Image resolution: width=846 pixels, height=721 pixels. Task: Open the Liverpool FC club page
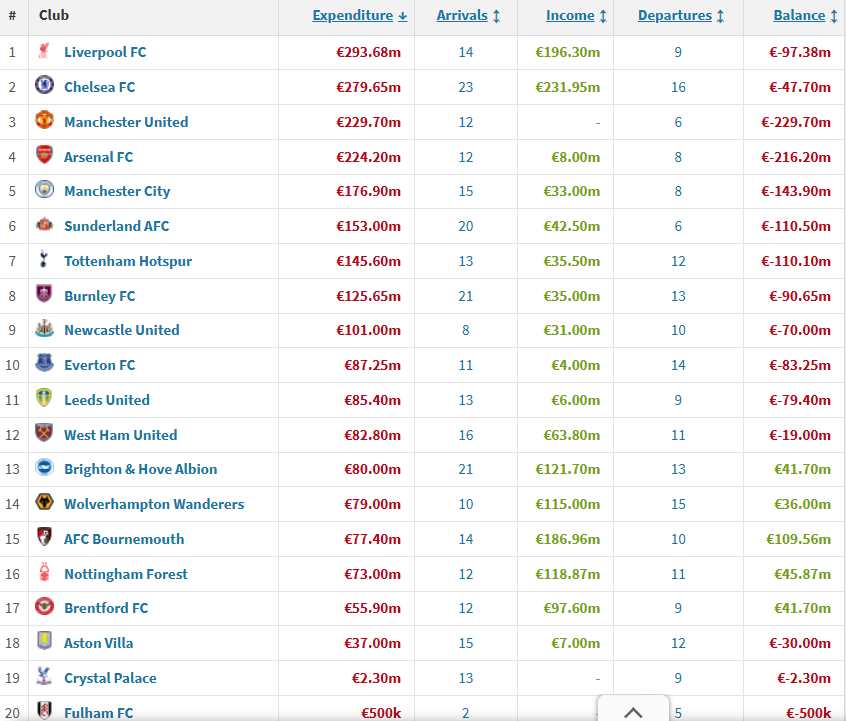tap(105, 52)
